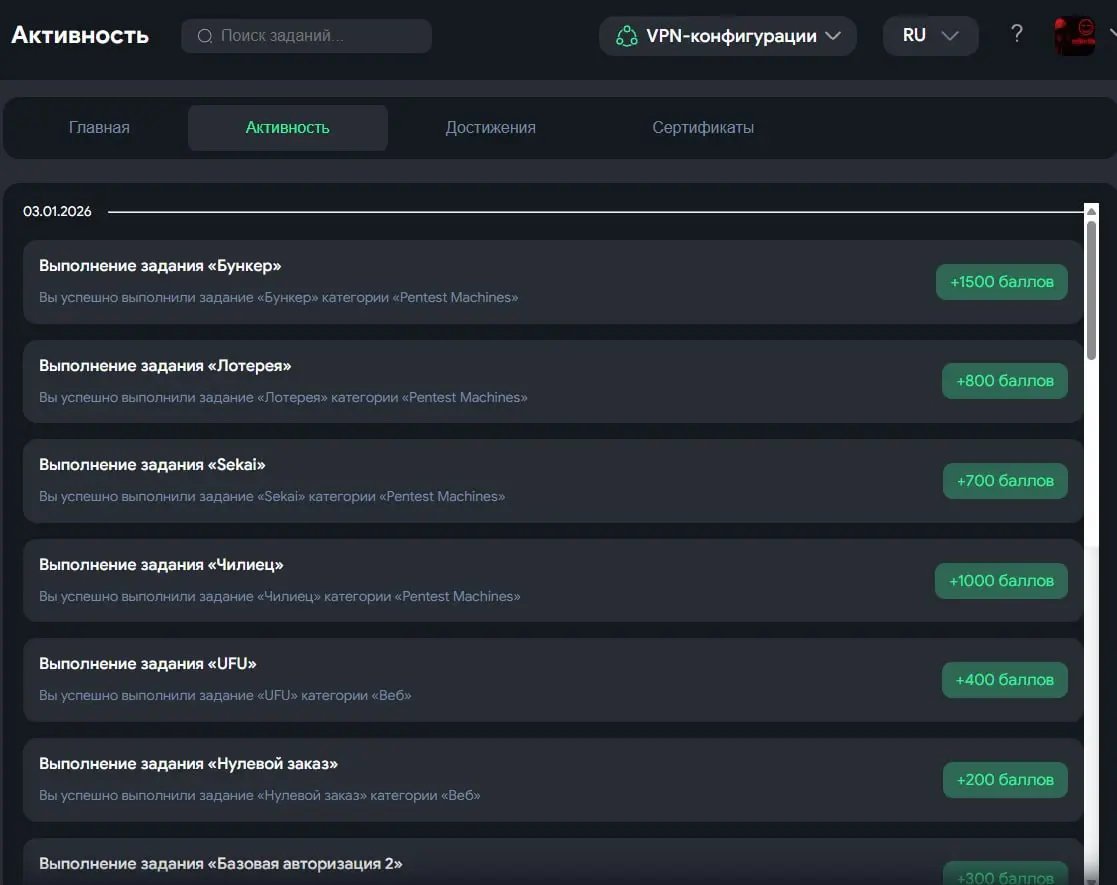Click the +300 баллов badge
1117x885 pixels.
pyautogui.click(x=1005, y=876)
